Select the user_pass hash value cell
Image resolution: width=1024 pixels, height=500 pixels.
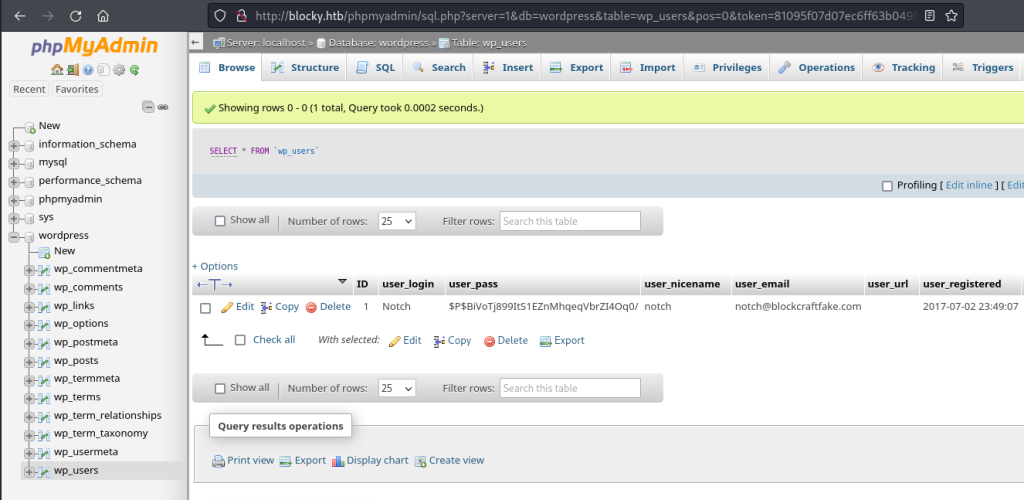coord(543,306)
